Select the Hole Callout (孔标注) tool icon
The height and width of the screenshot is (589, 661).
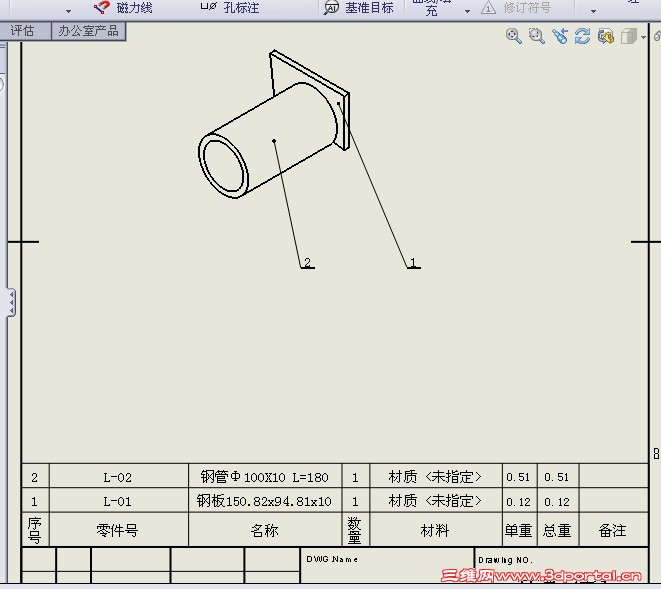tap(209, 7)
